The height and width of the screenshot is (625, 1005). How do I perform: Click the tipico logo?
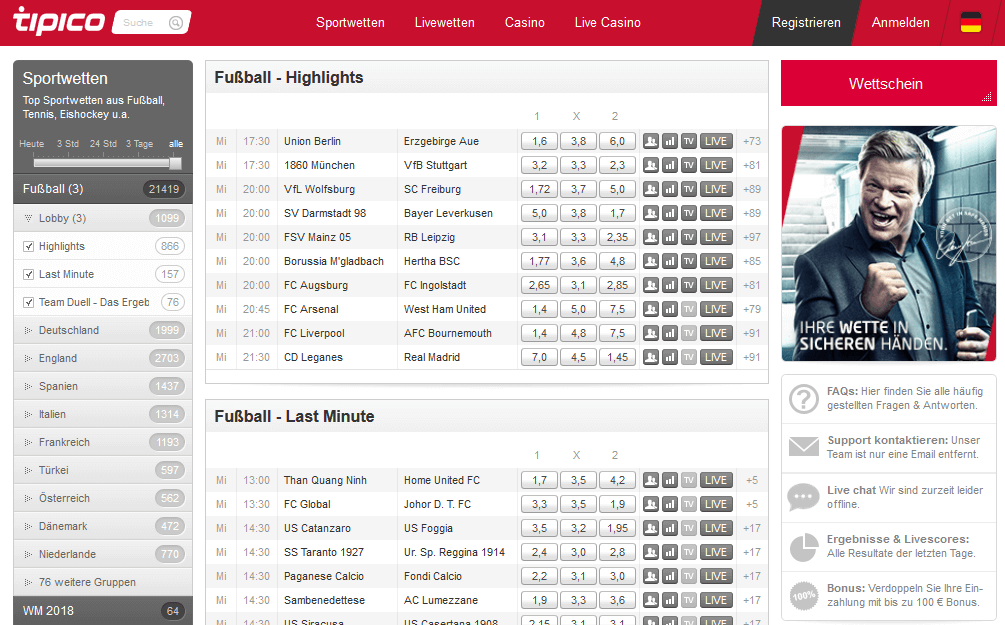click(58, 21)
